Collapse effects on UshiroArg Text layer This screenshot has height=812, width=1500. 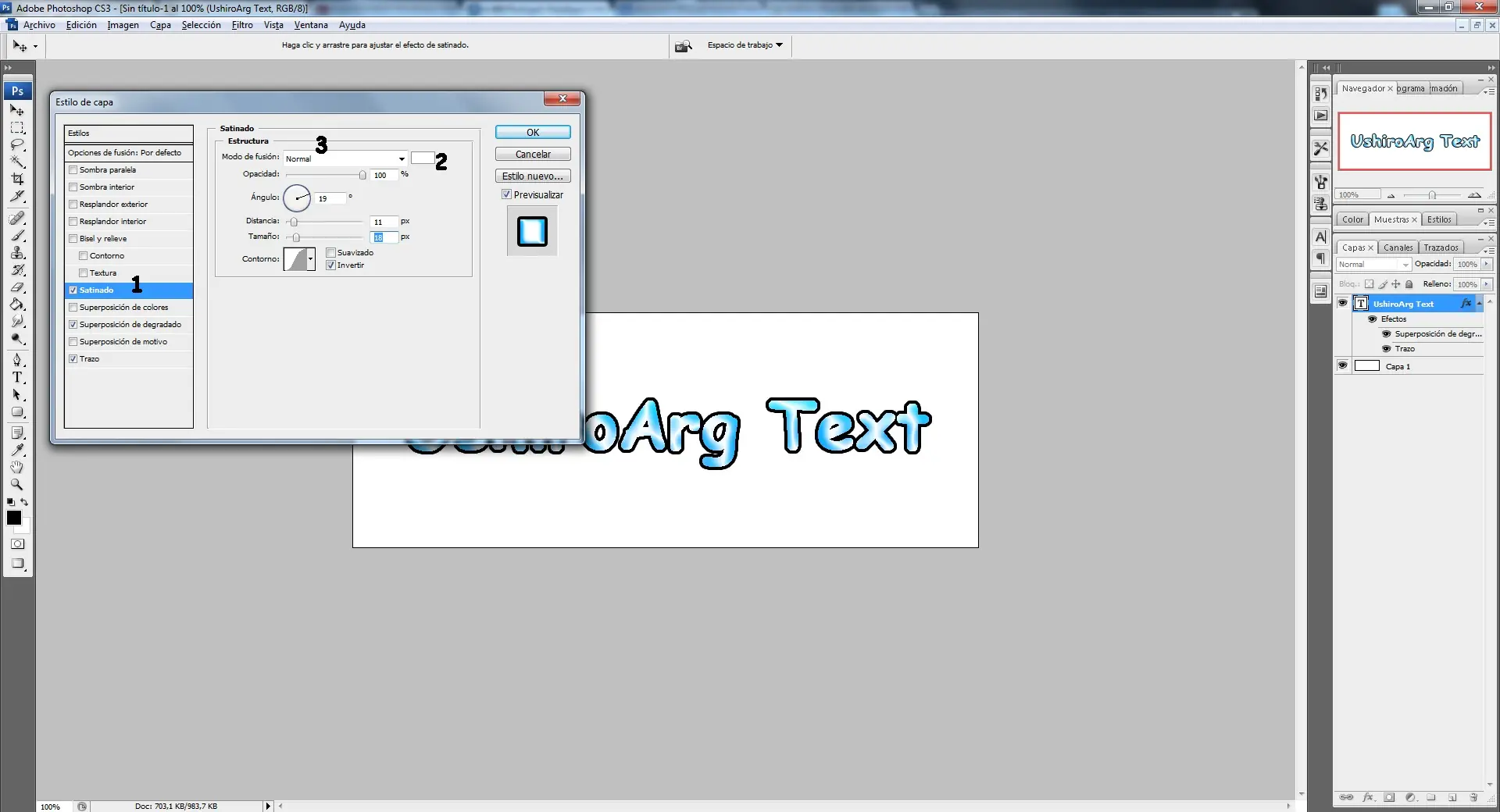(1479, 304)
